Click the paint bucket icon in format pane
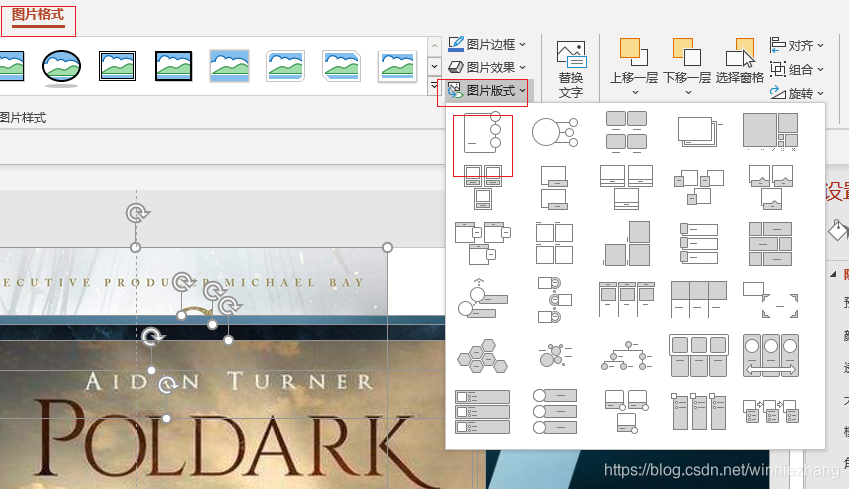The image size is (849, 489). tap(838, 229)
